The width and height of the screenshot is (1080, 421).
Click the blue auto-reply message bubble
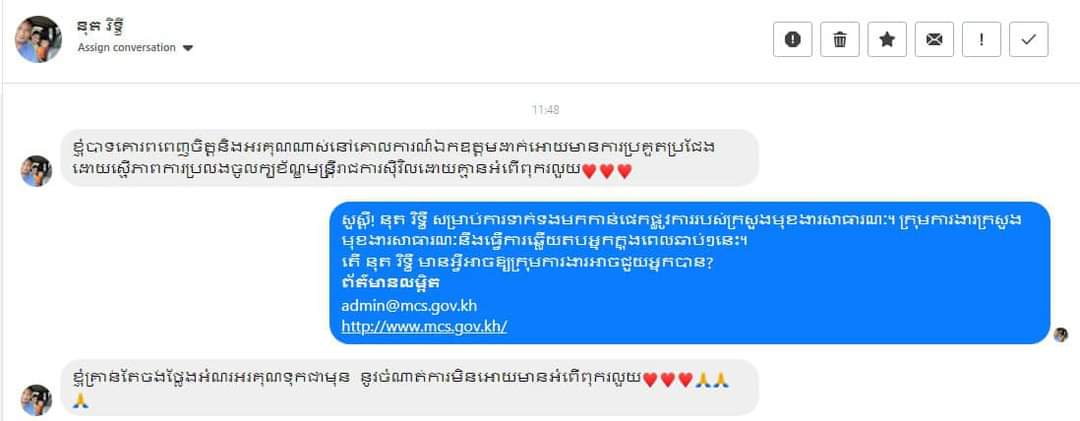(x=689, y=273)
